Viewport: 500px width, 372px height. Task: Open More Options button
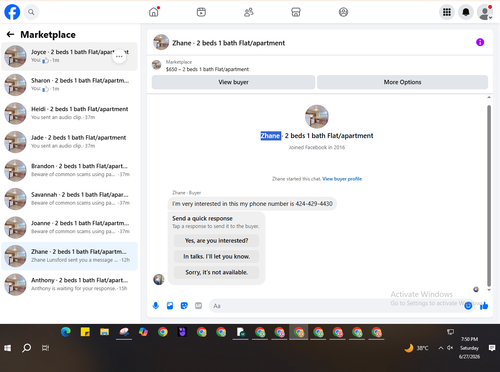pyautogui.click(x=402, y=82)
